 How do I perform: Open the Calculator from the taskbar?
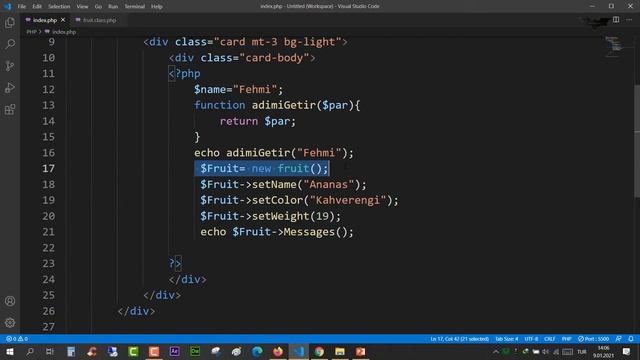[71, 351]
